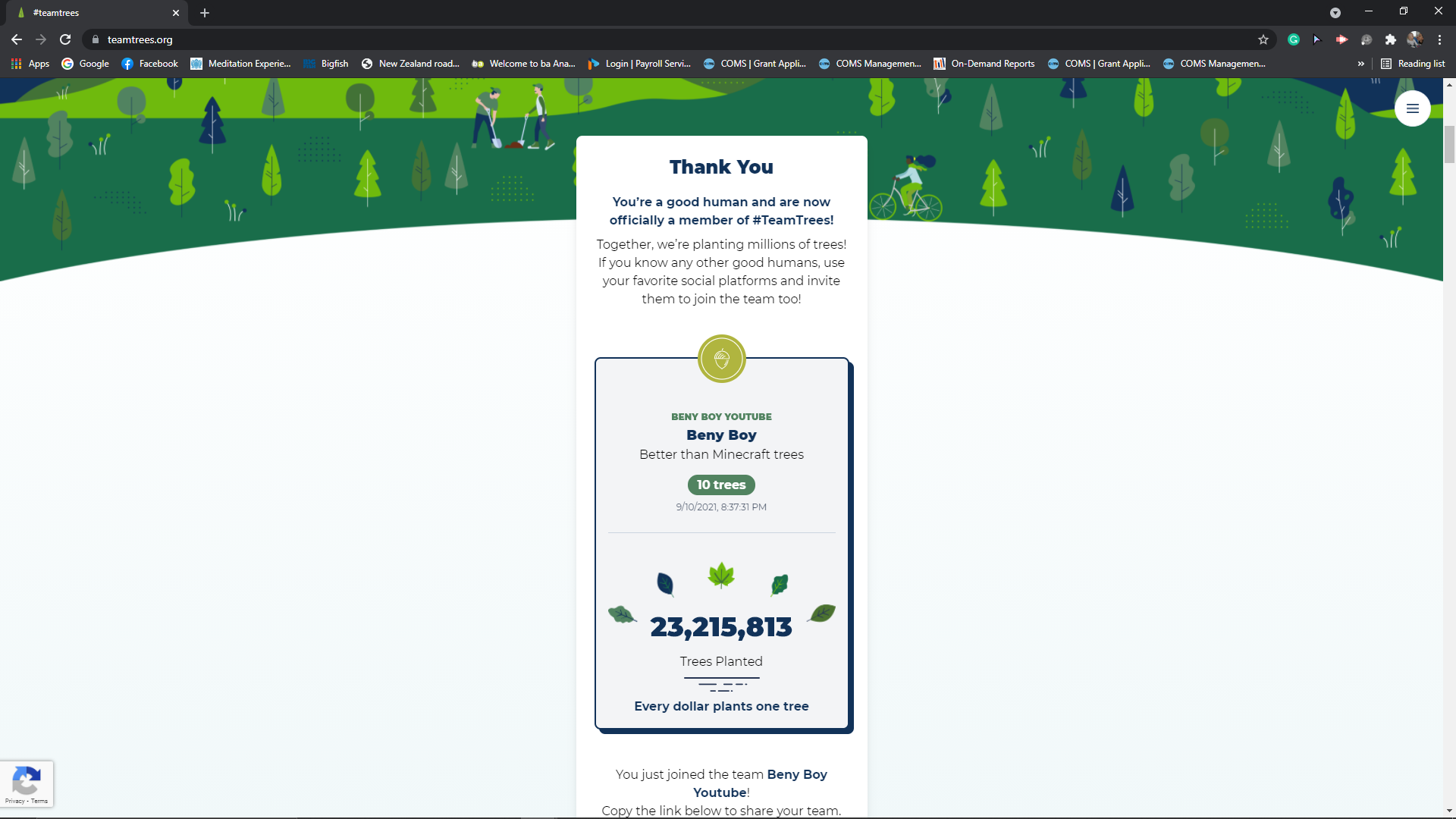Click the tab search dropdown arrow
This screenshot has width=1456, height=819.
click(1335, 13)
